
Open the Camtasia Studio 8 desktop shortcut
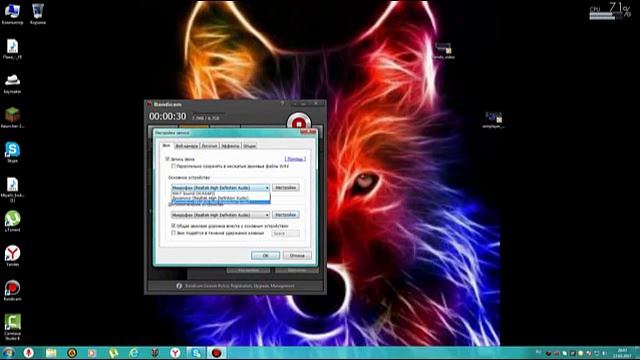12,327
